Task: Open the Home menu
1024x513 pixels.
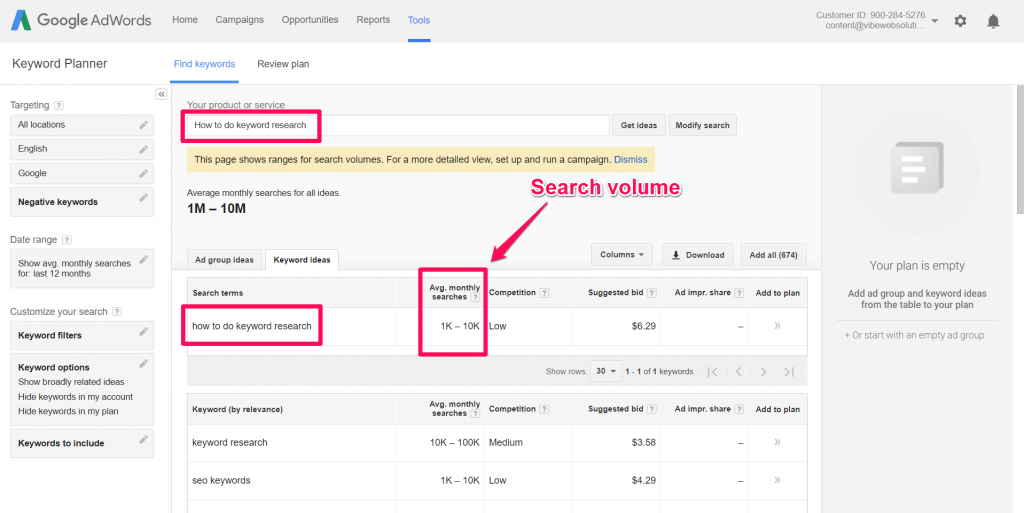Action: pos(185,20)
